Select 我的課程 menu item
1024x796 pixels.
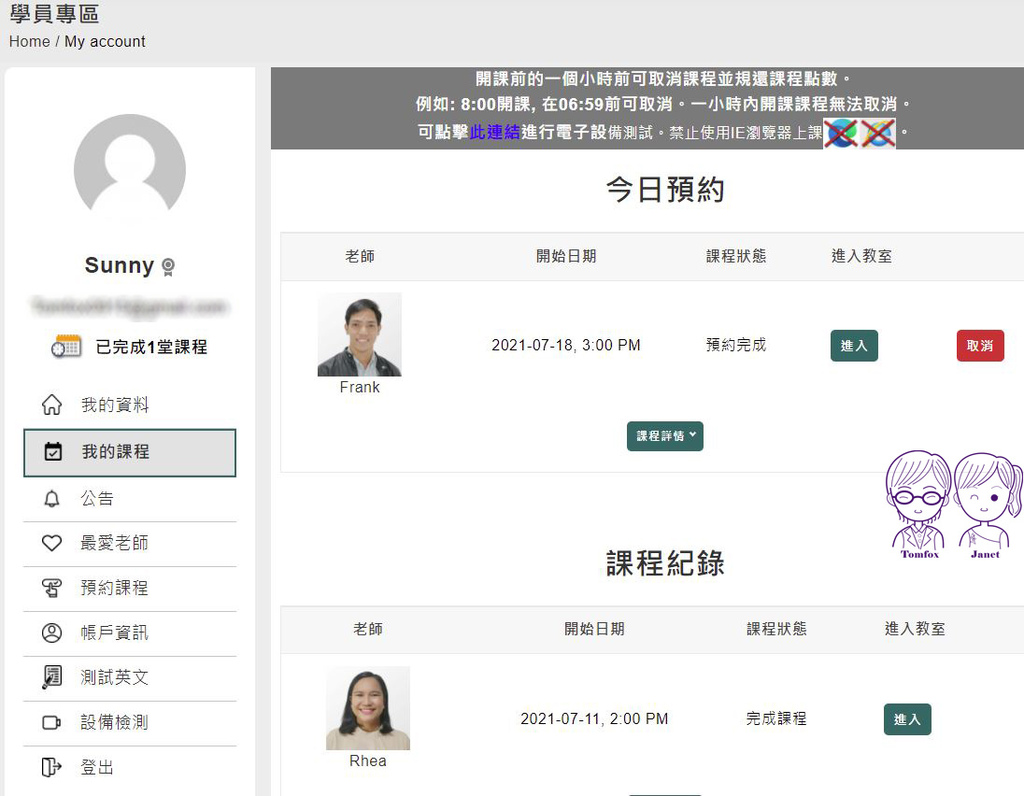pyautogui.click(x=129, y=453)
